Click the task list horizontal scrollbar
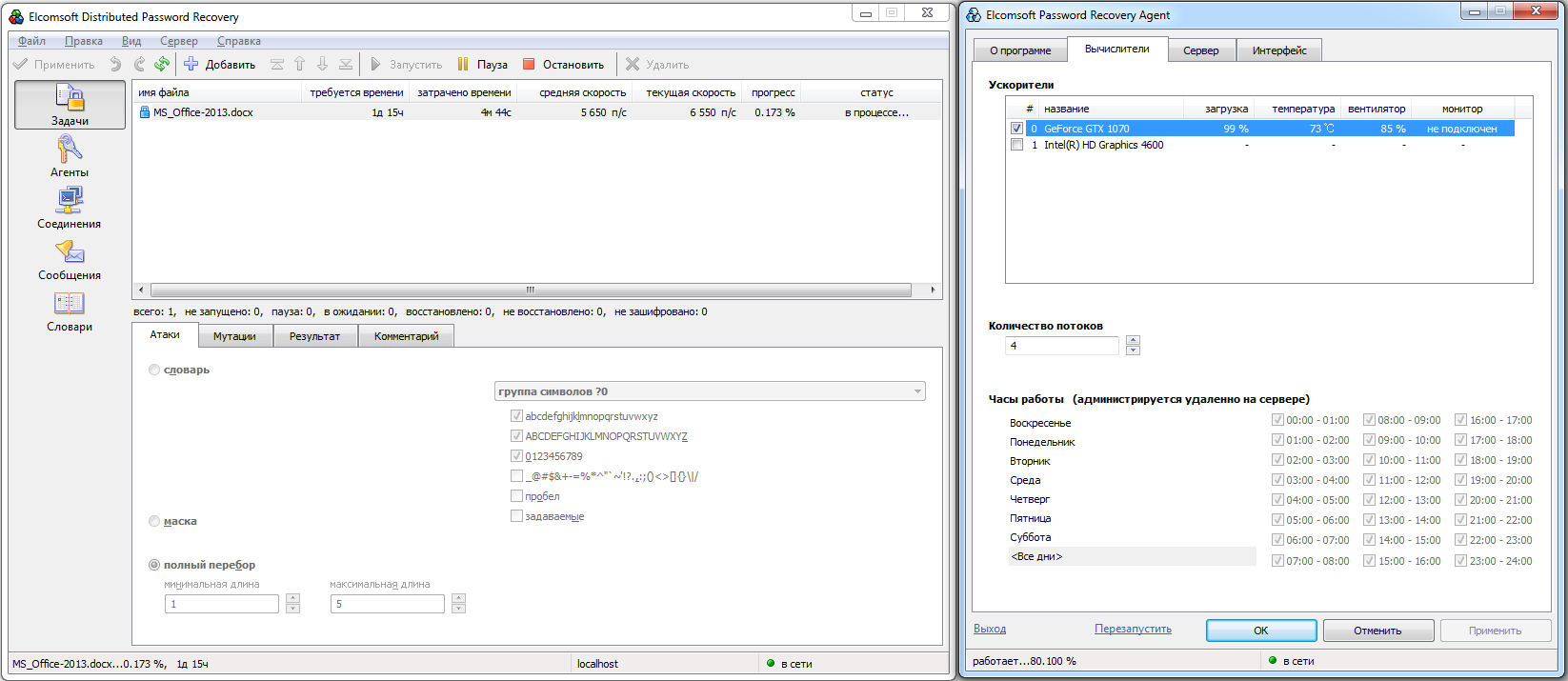 pyautogui.click(x=532, y=290)
